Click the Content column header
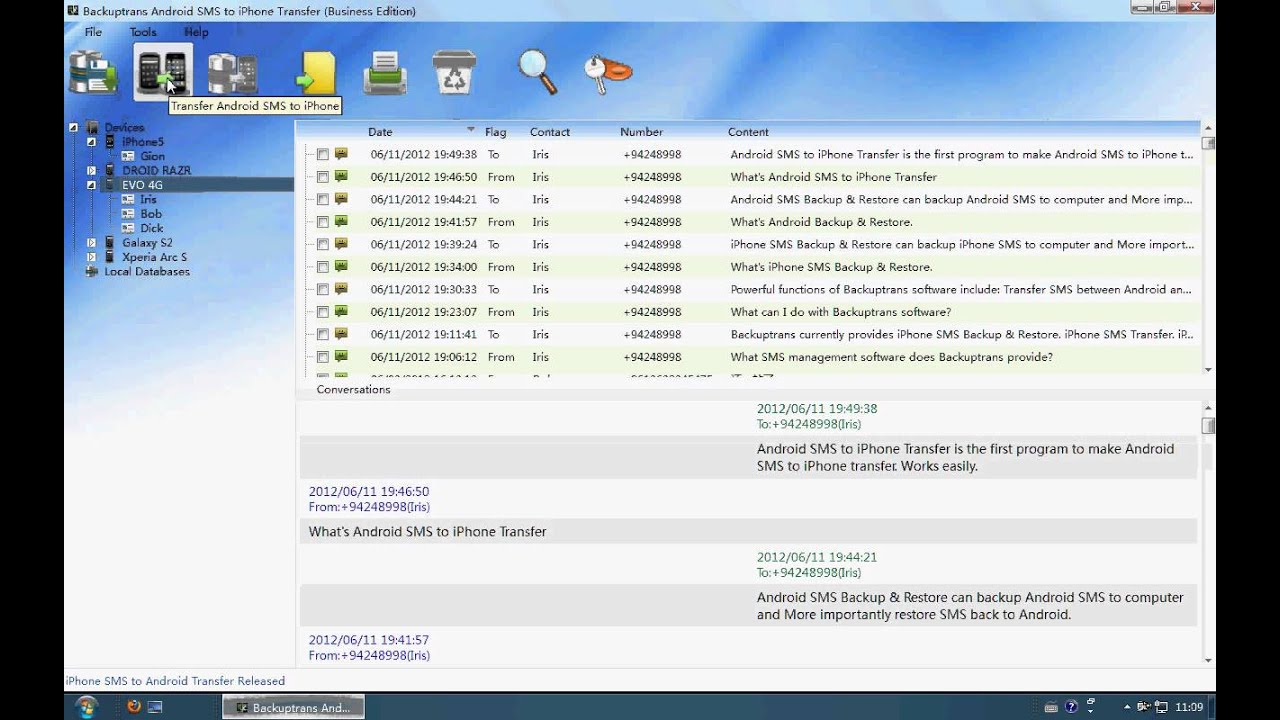The image size is (1280, 720). pos(748,132)
